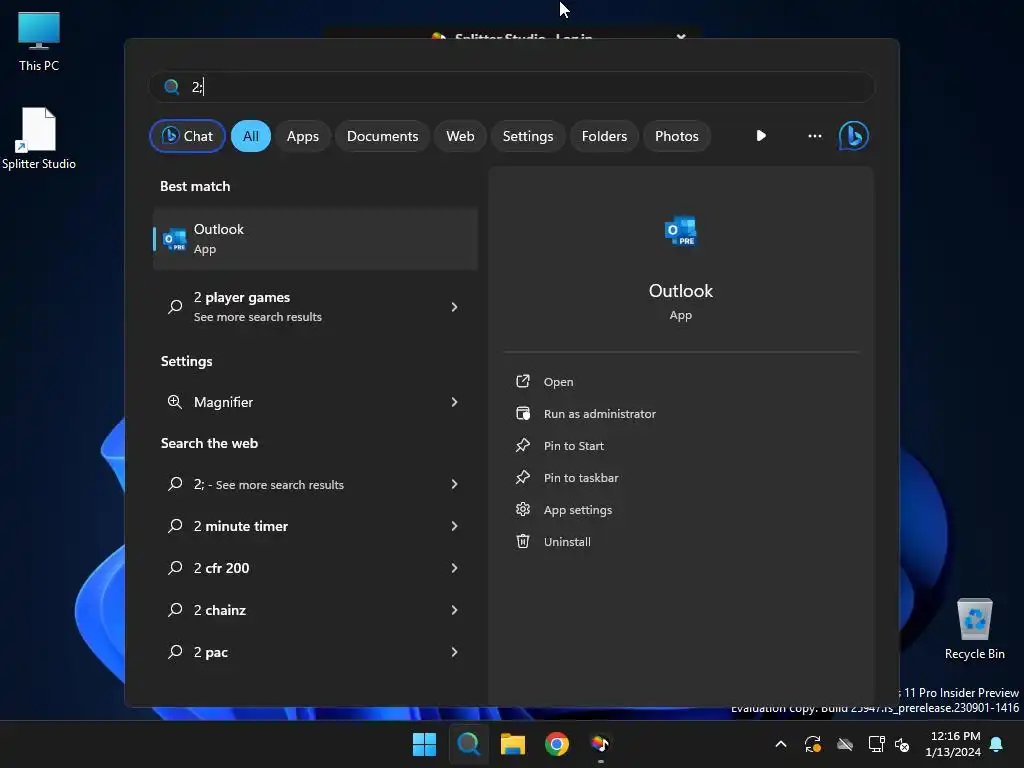Open Bing icon at top right of search panel

pos(854,136)
